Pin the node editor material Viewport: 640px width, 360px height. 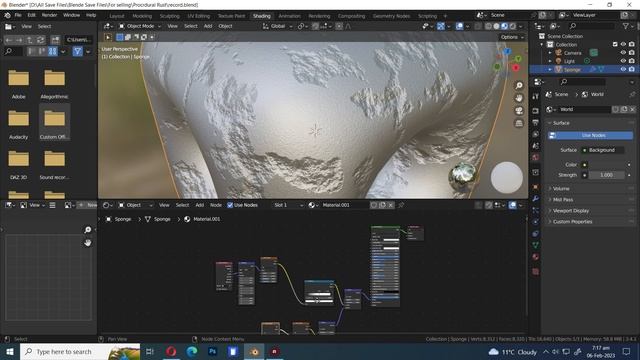tap(401, 205)
